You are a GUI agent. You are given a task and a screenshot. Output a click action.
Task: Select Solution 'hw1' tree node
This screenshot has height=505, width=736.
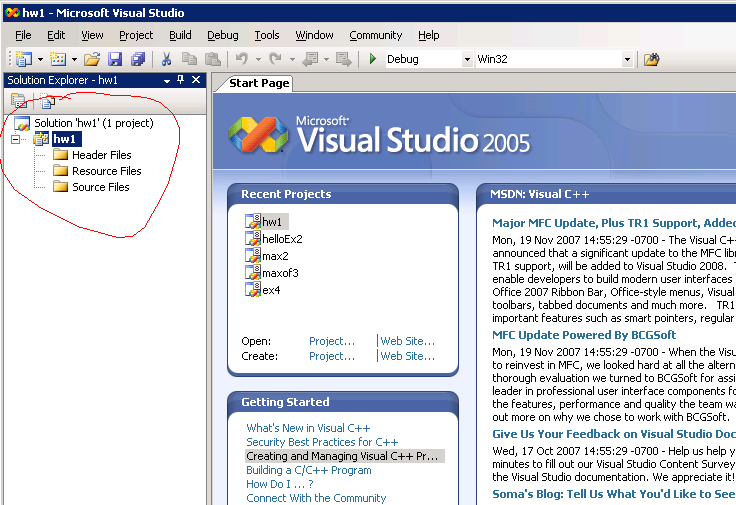pyautogui.click(x=94, y=123)
